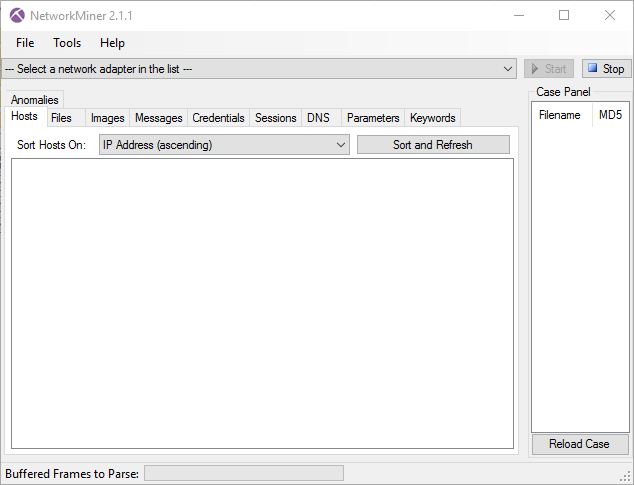Switch to the Keywords tab
634x485 pixels.
coord(432,118)
